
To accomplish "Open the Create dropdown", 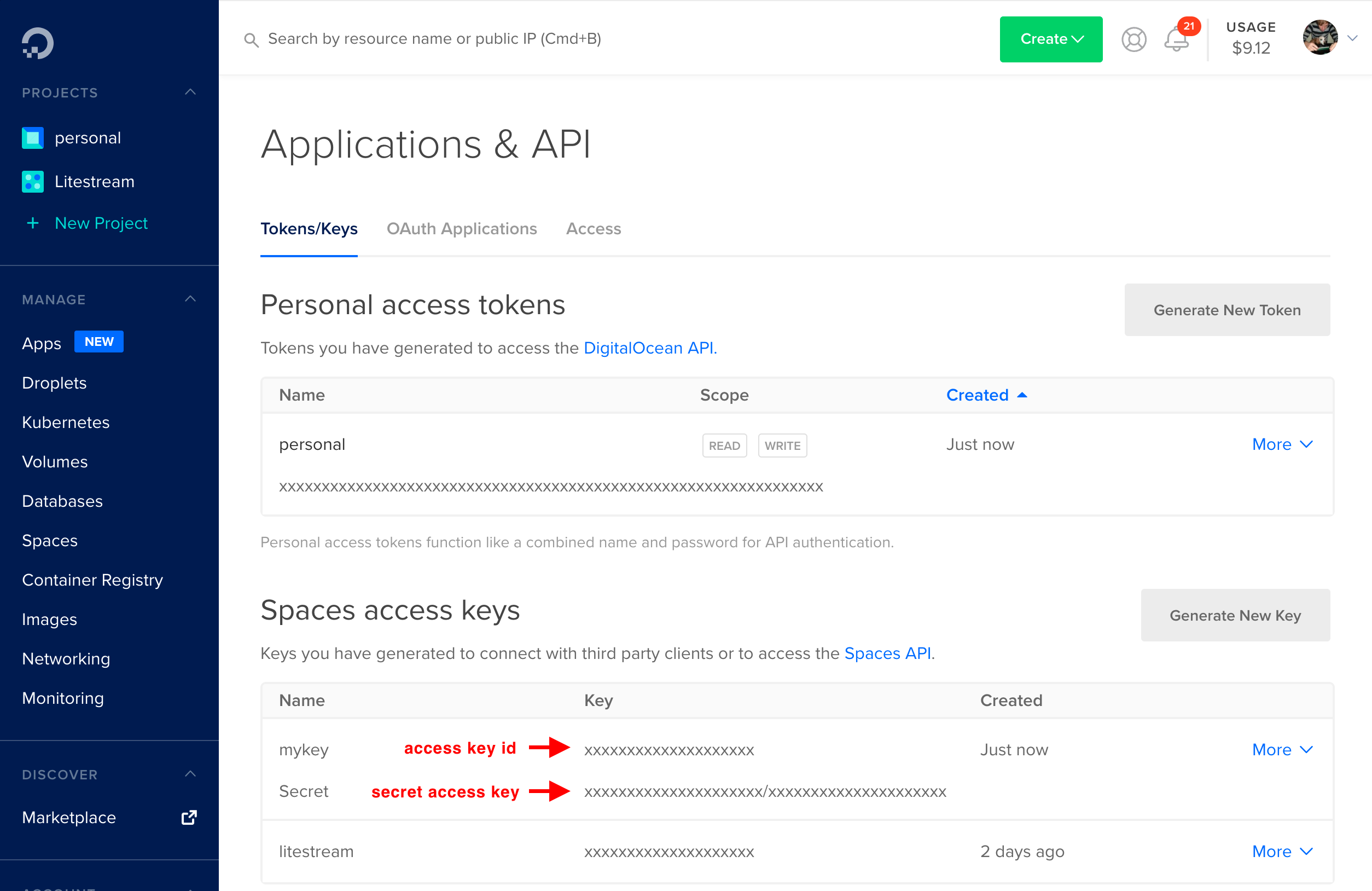I will tap(1050, 39).
